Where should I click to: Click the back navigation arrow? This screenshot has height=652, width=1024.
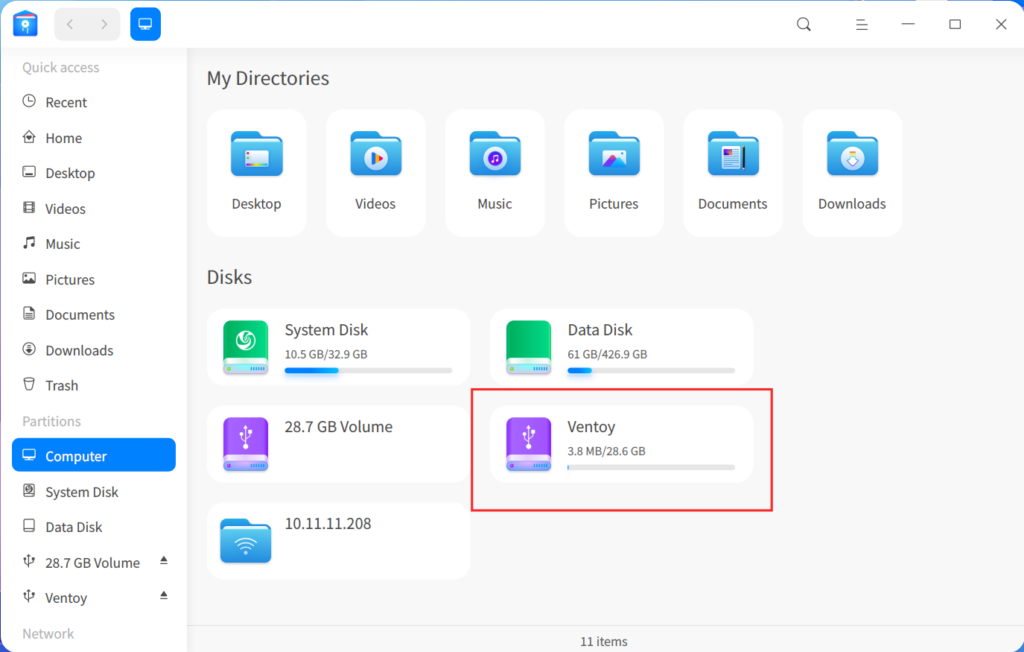point(69,23)
